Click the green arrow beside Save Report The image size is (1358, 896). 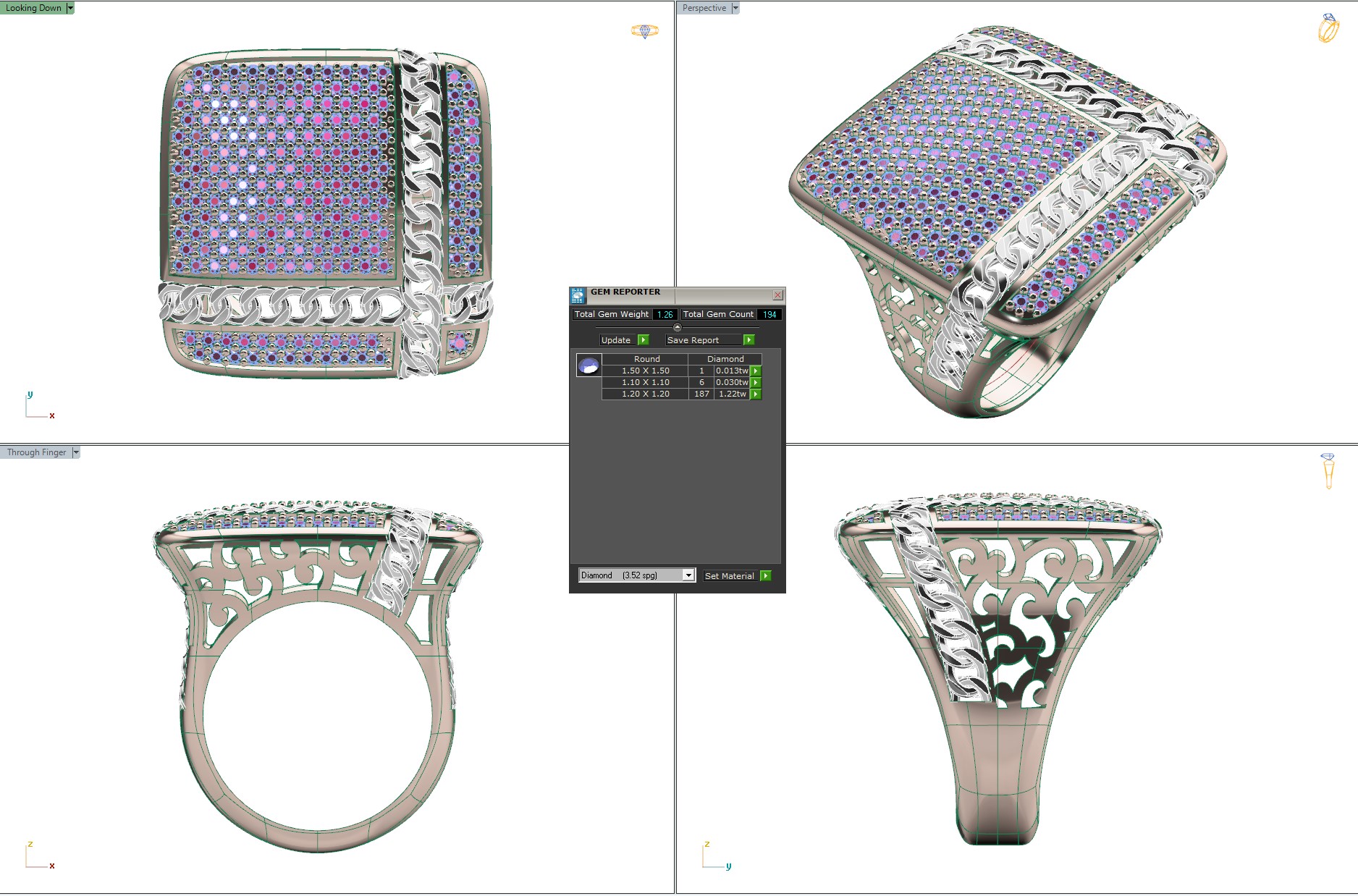[749, 339]
